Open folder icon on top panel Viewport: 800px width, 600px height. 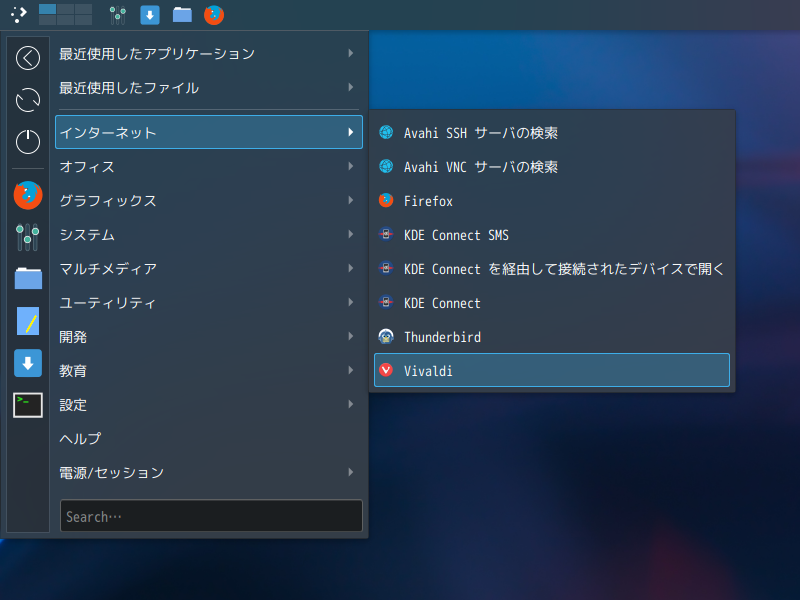pyautogui.click(x=182, y=15)
